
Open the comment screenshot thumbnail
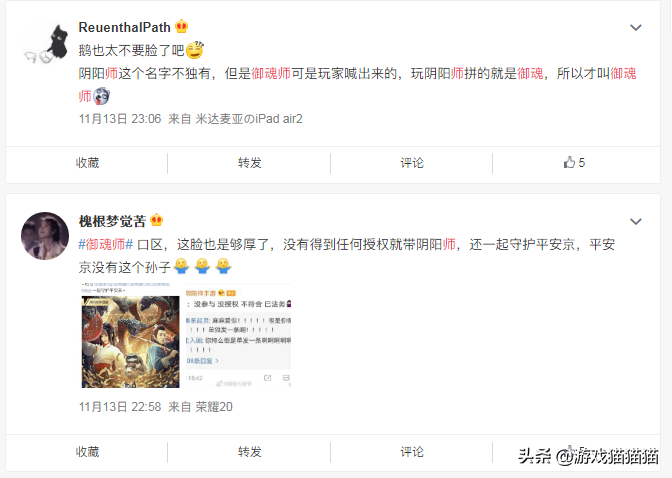coord(238,335)
